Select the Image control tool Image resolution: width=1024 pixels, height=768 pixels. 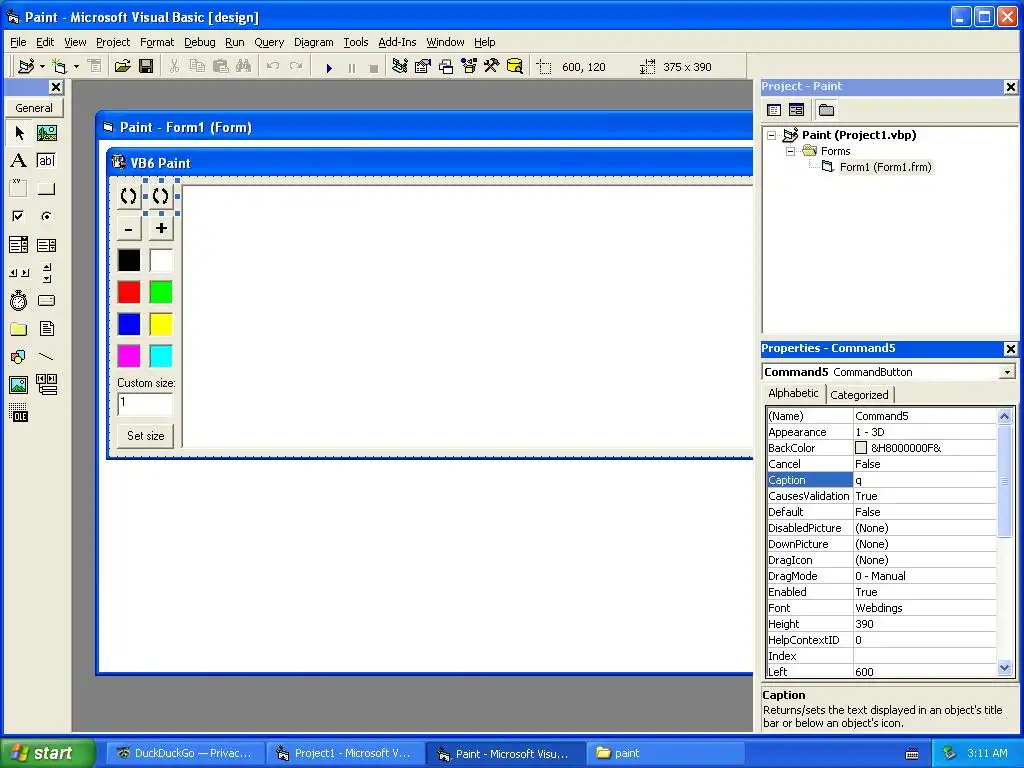click(19, 385)
